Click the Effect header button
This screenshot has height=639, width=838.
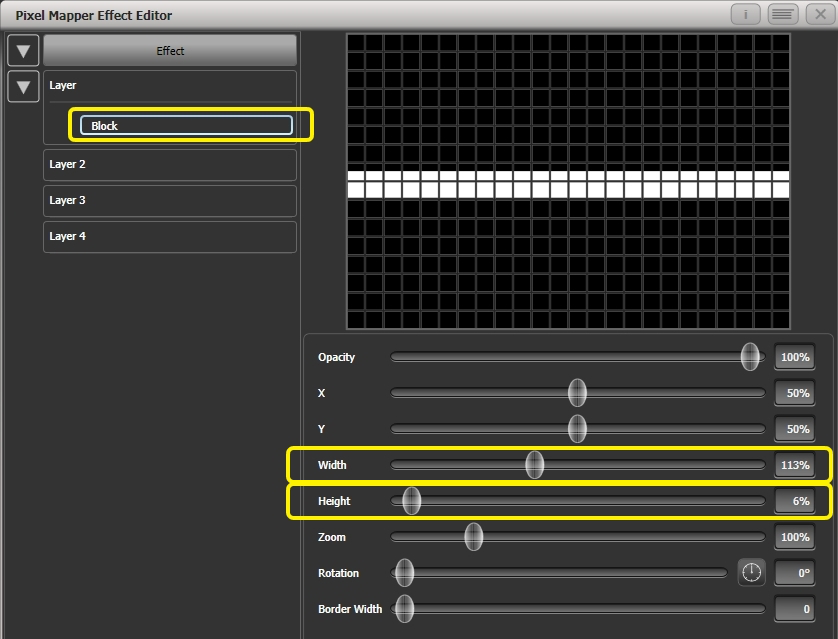(169, 50)
